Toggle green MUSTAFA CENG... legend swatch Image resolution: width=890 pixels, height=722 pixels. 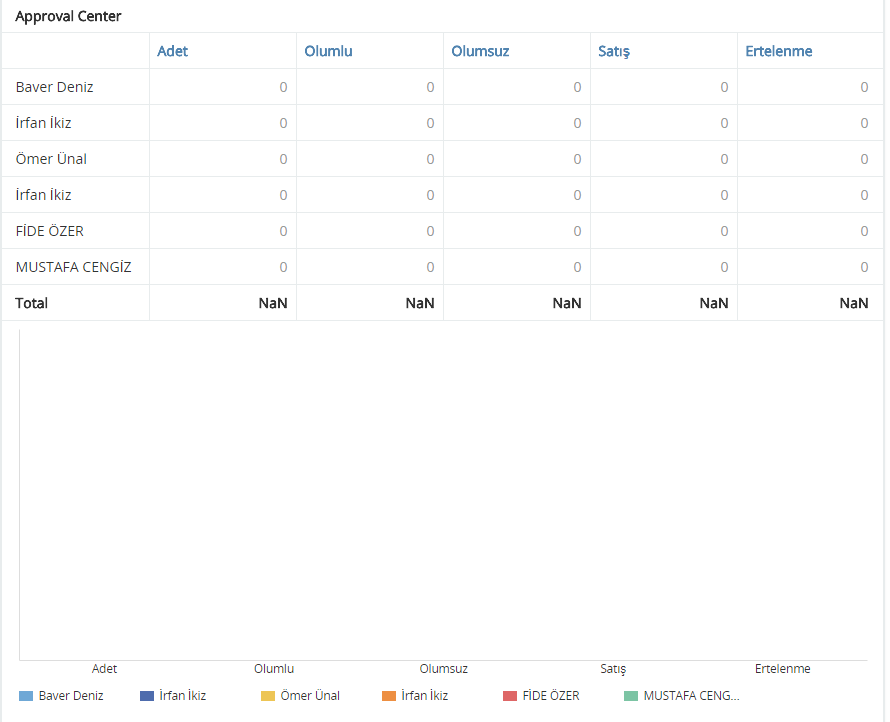[631, 696]
